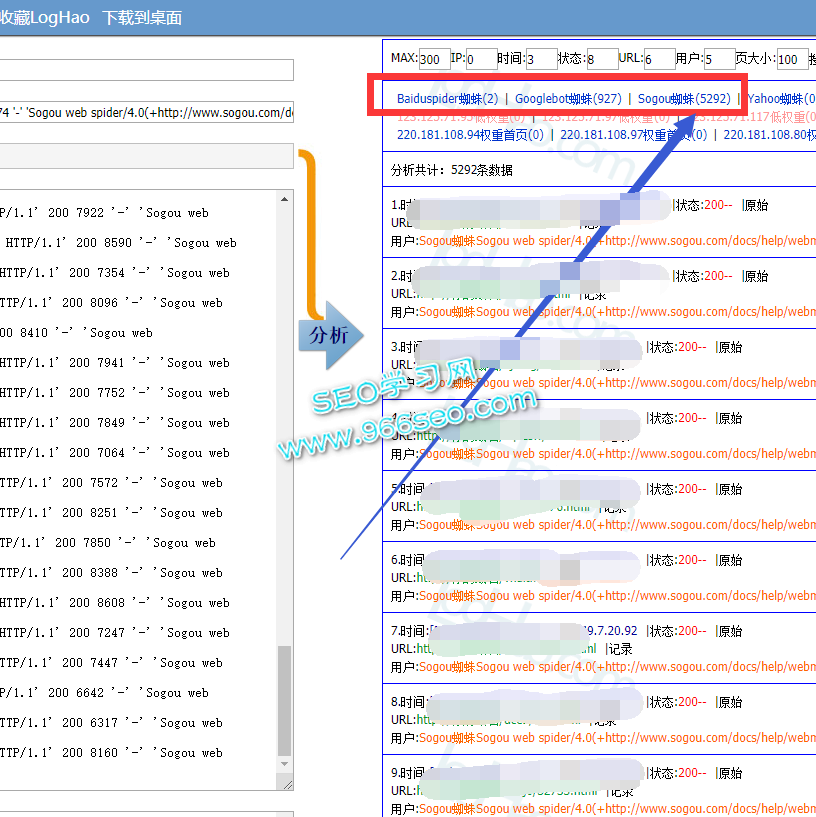Focus the 状态 input field
Image resolution: width=816 pixels, height=817 pixels.
coord(602,59)
